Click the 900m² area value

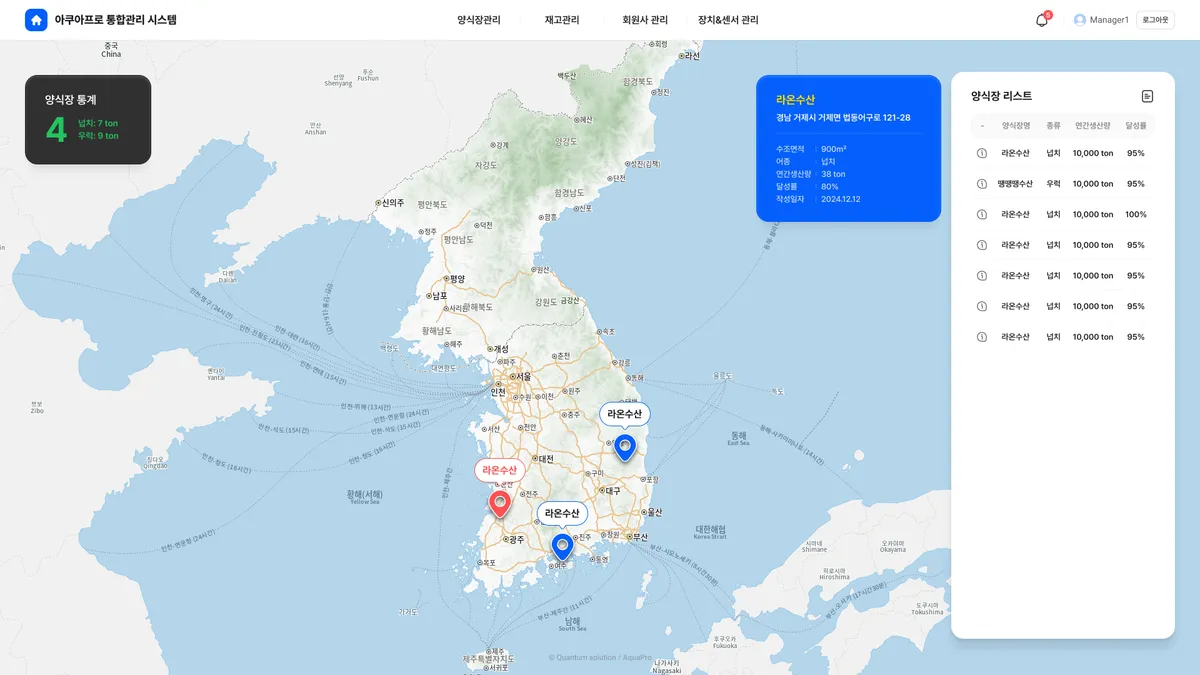834,149
